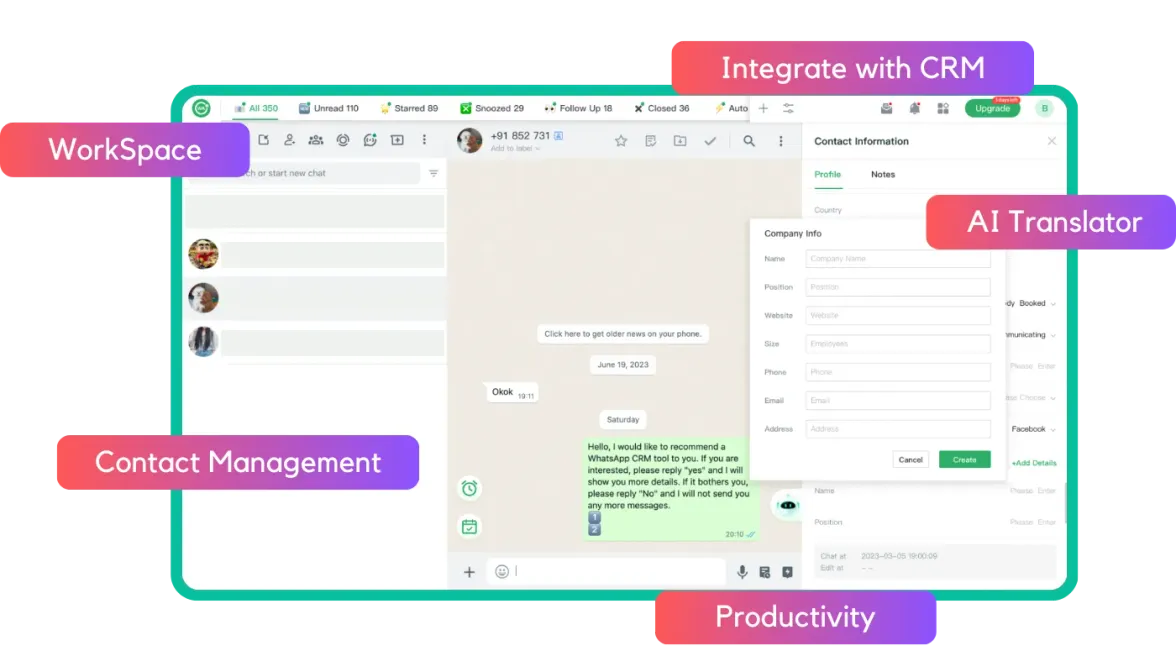The image size is (1176, 672).
Task: Click the notification bell icon
Action: point(914,108)
